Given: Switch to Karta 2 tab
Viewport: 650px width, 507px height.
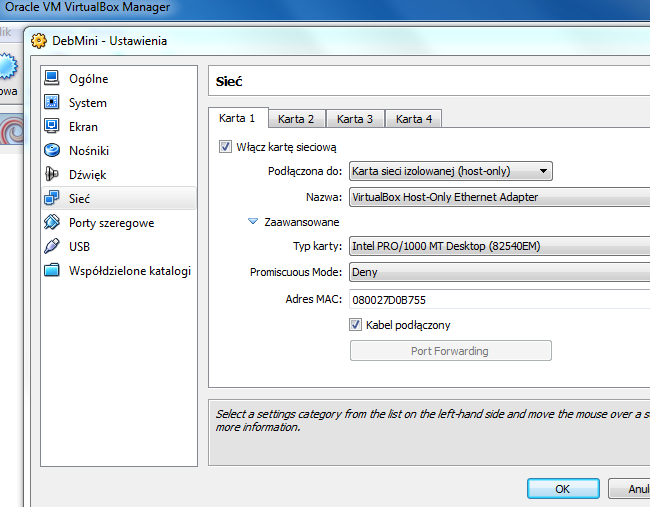Looking at the screenshot, I should [297, 119].
